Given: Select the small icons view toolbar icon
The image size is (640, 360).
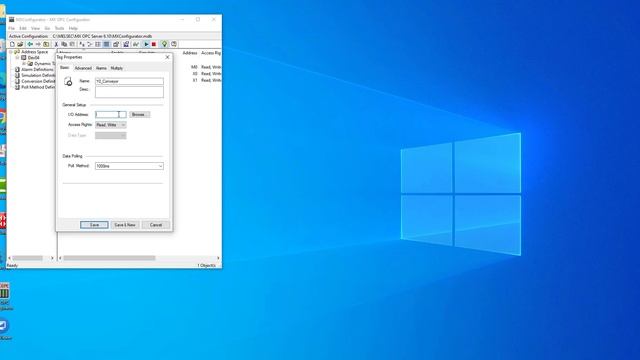Looking at the screenshot, I should [x=90, y=44].
